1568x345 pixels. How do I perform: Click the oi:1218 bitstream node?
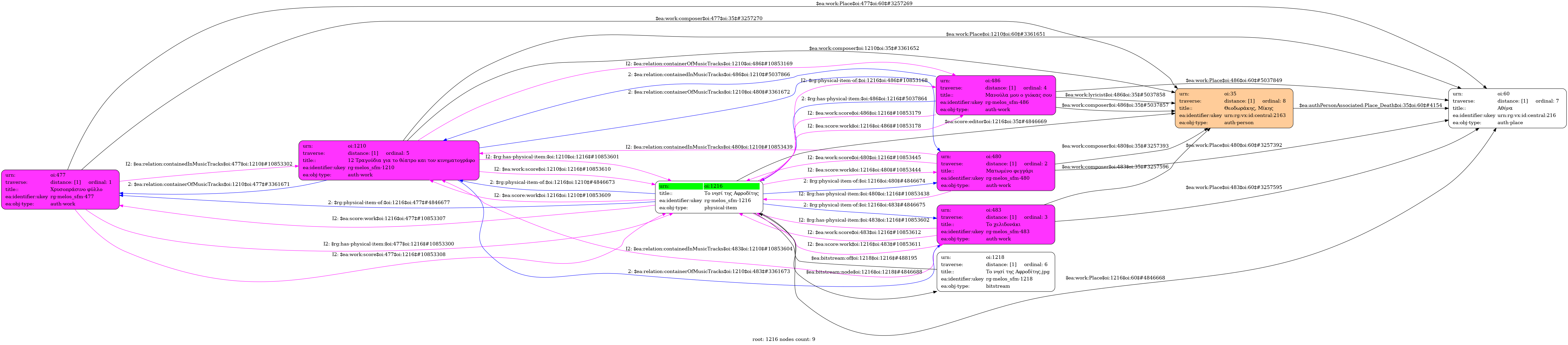996,272
